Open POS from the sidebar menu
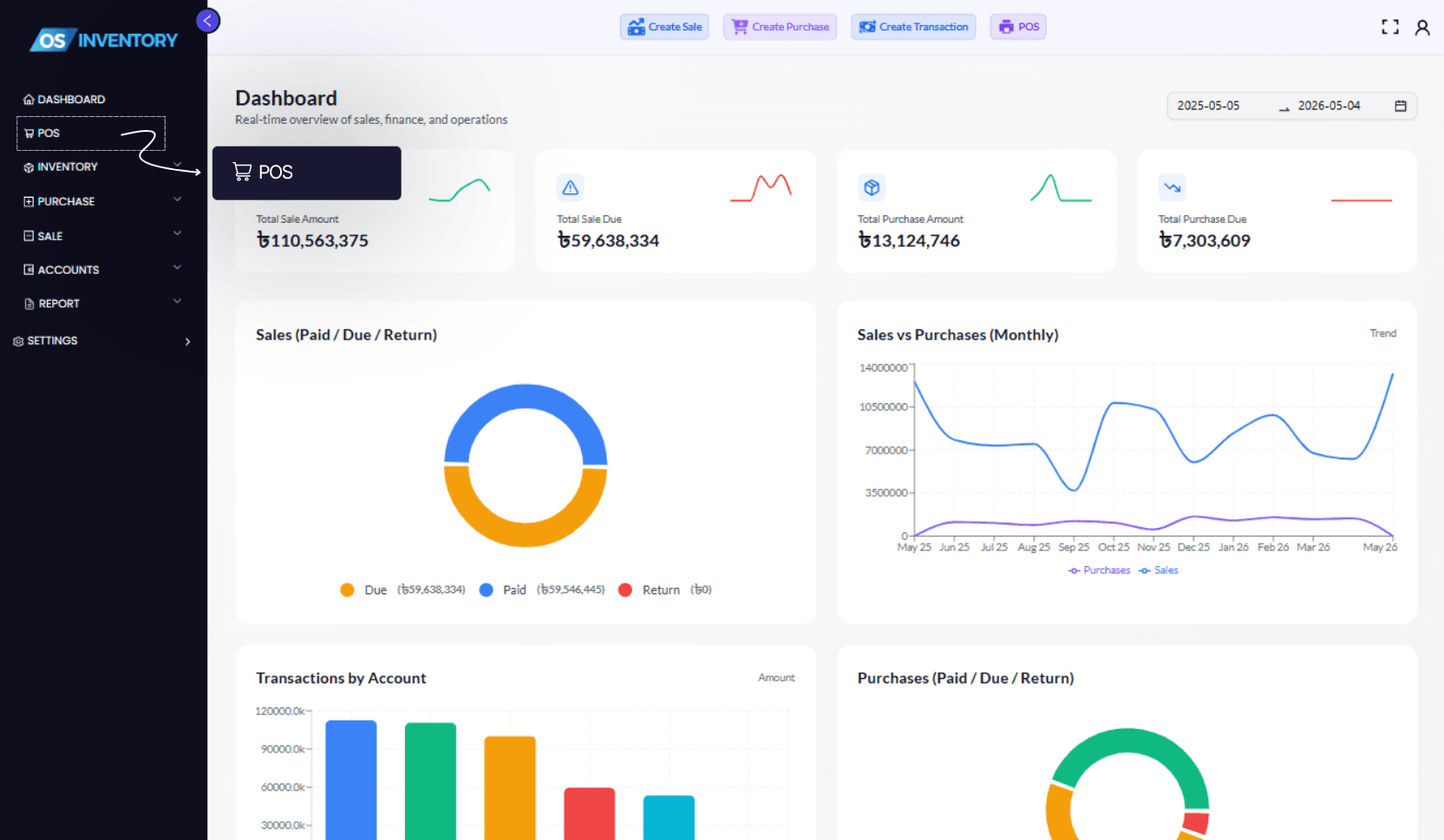Image resolution: width=1444 pixels, height=840 pixels. (x=91, y=133)
